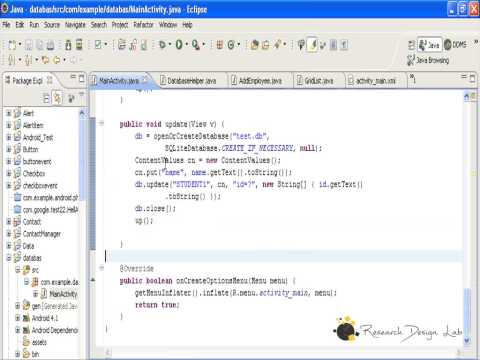Click the green Run button icon

(x=179, y=45)
